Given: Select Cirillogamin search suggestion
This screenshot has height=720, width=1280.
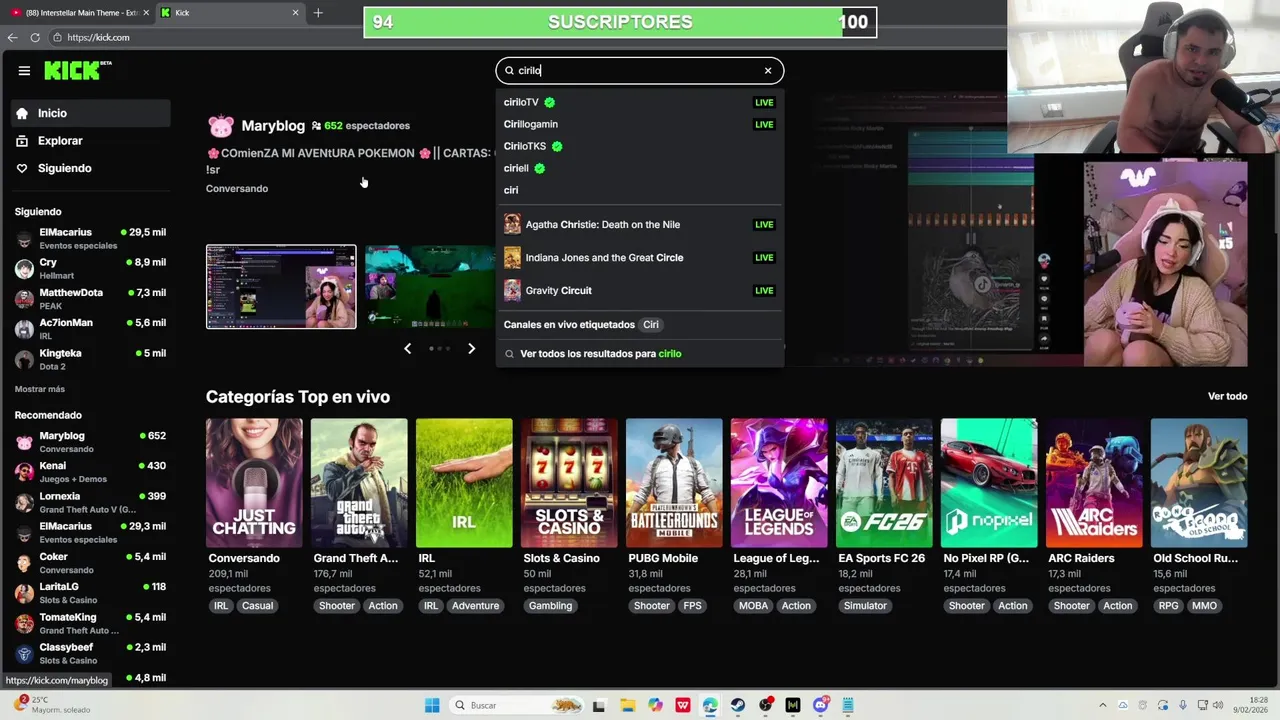Looking at the screenshot, I should click(639, 124).
